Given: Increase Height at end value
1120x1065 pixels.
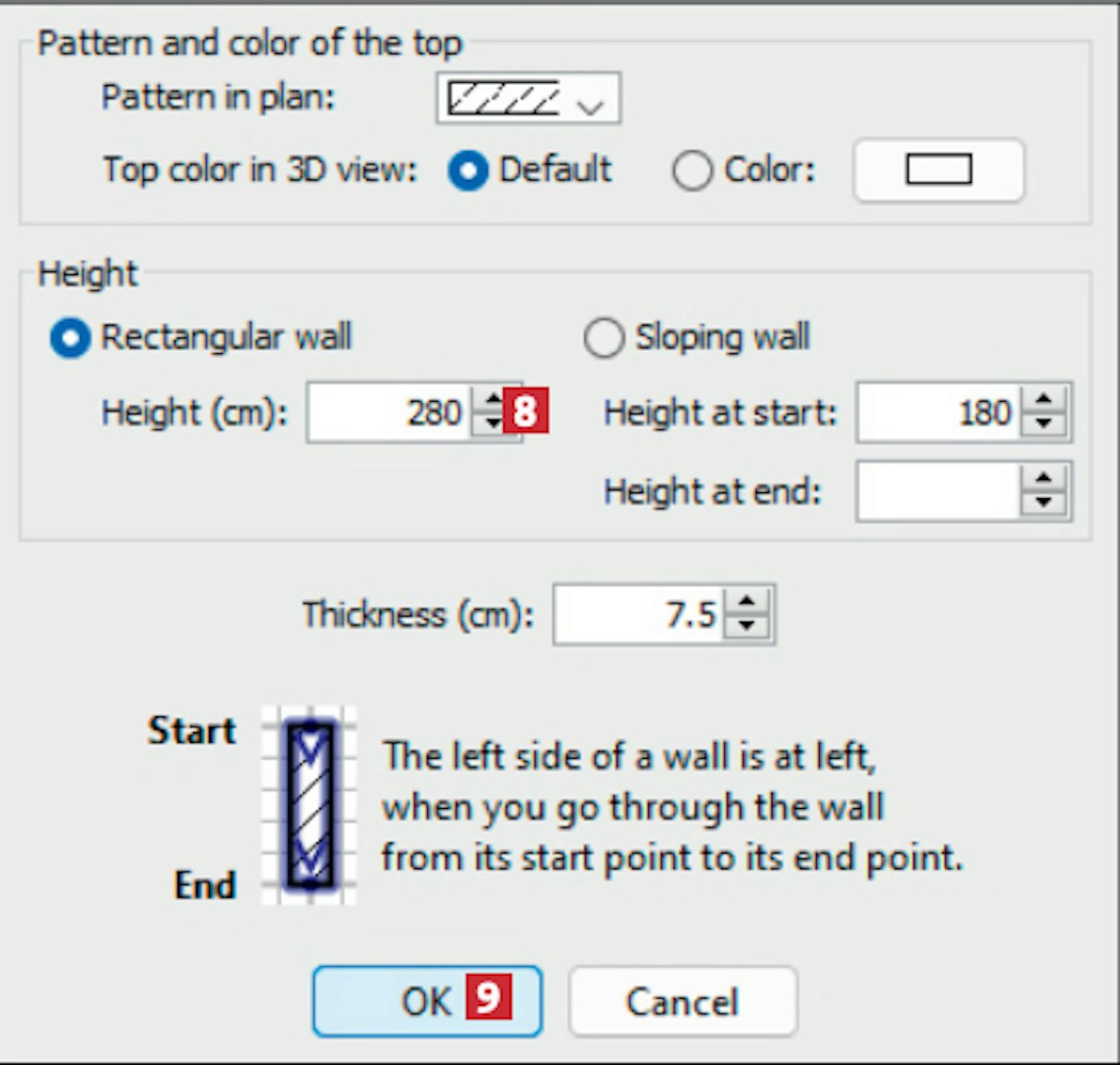Looking at the screenshot, I should [x=1044, y=479].
